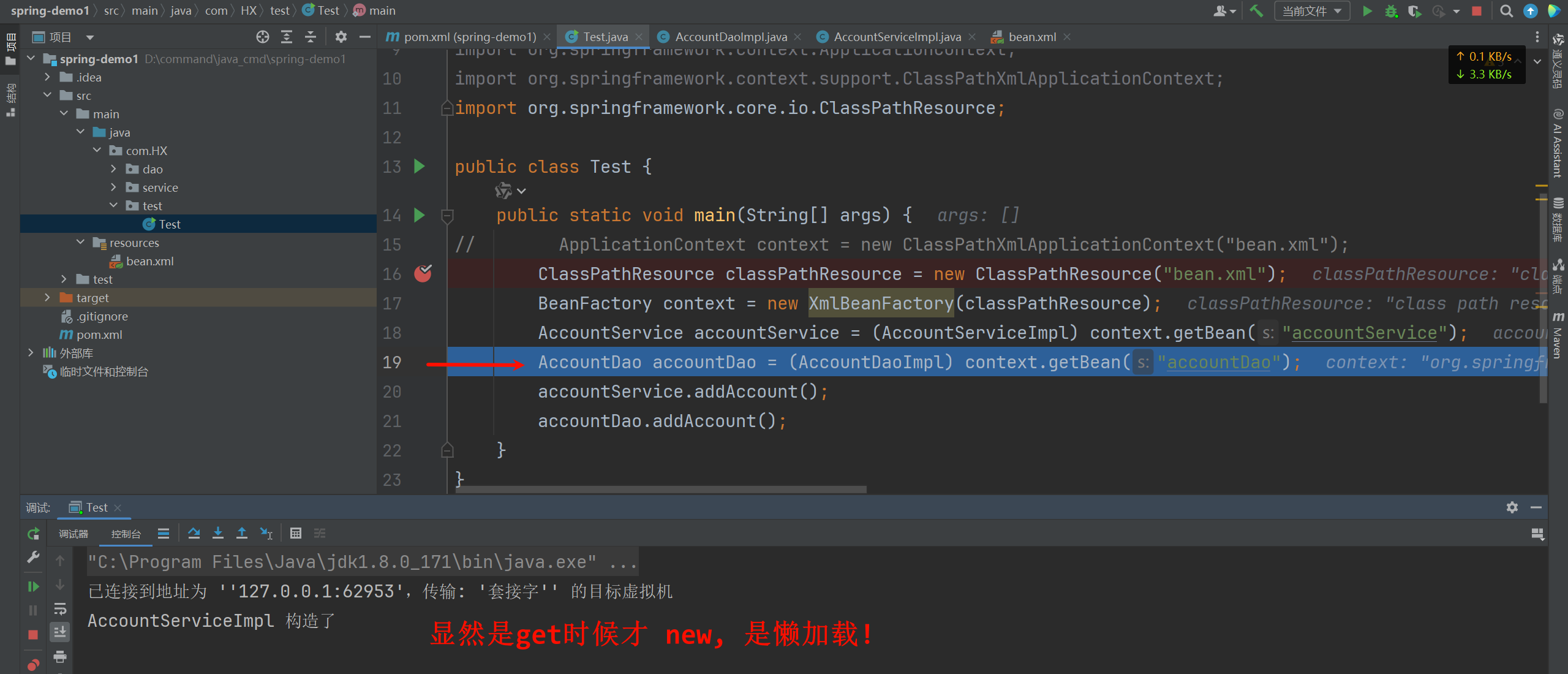Image resolution: width=1568 pixels, height=674 pixels.
Task: Expand the target folder in the project tree
Action: coord(47,298)
